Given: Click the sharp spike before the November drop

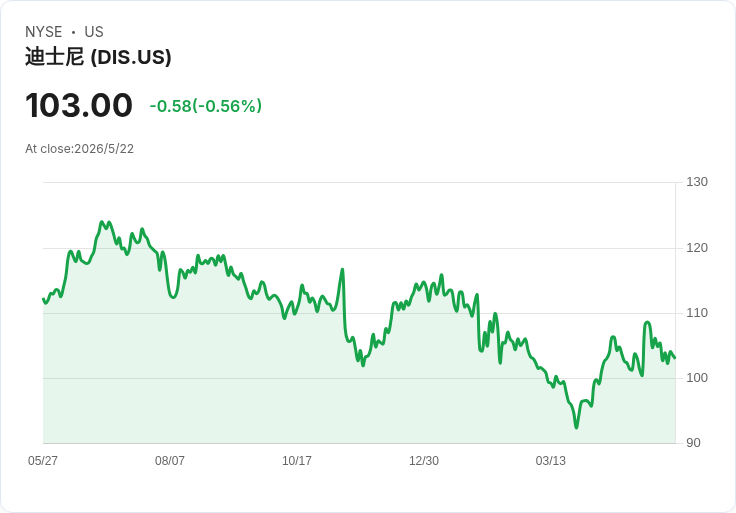Looking at the screenshot, I should [x=343, y=269].
